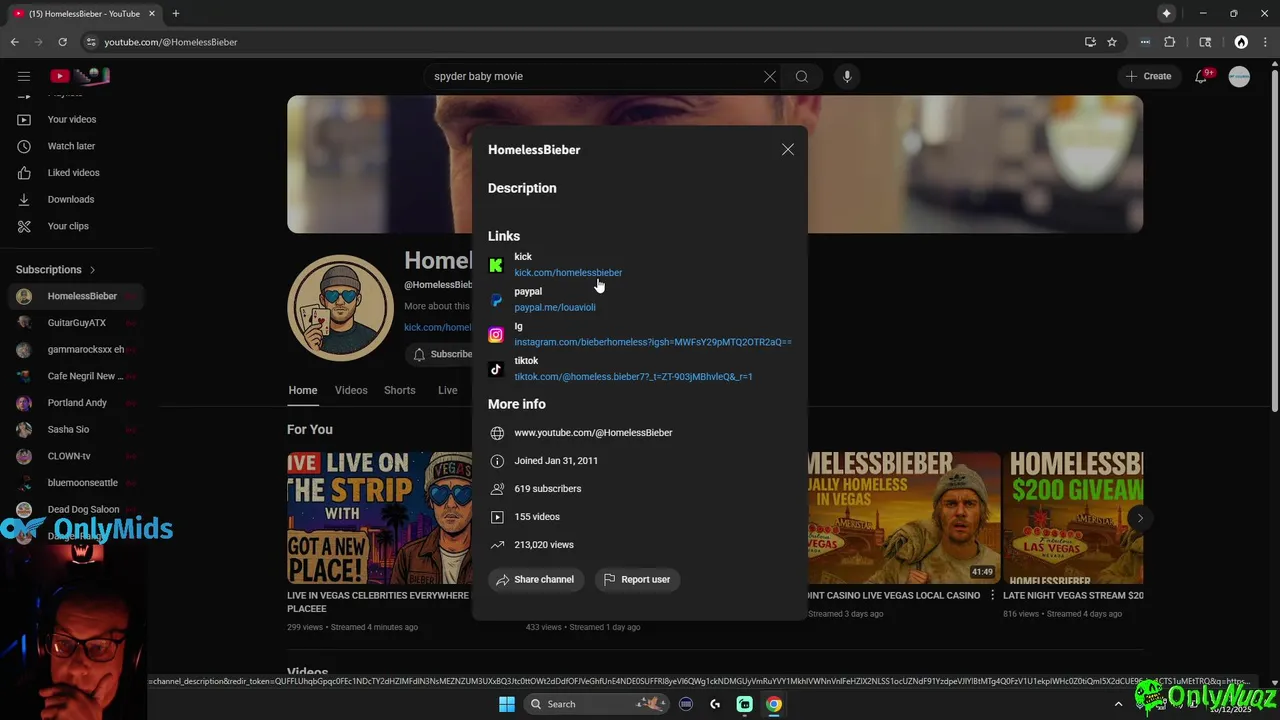Open the $200 Giveaway video thumbnail
This screenshot has height=720, width=1280.
tap(1073, 517)
